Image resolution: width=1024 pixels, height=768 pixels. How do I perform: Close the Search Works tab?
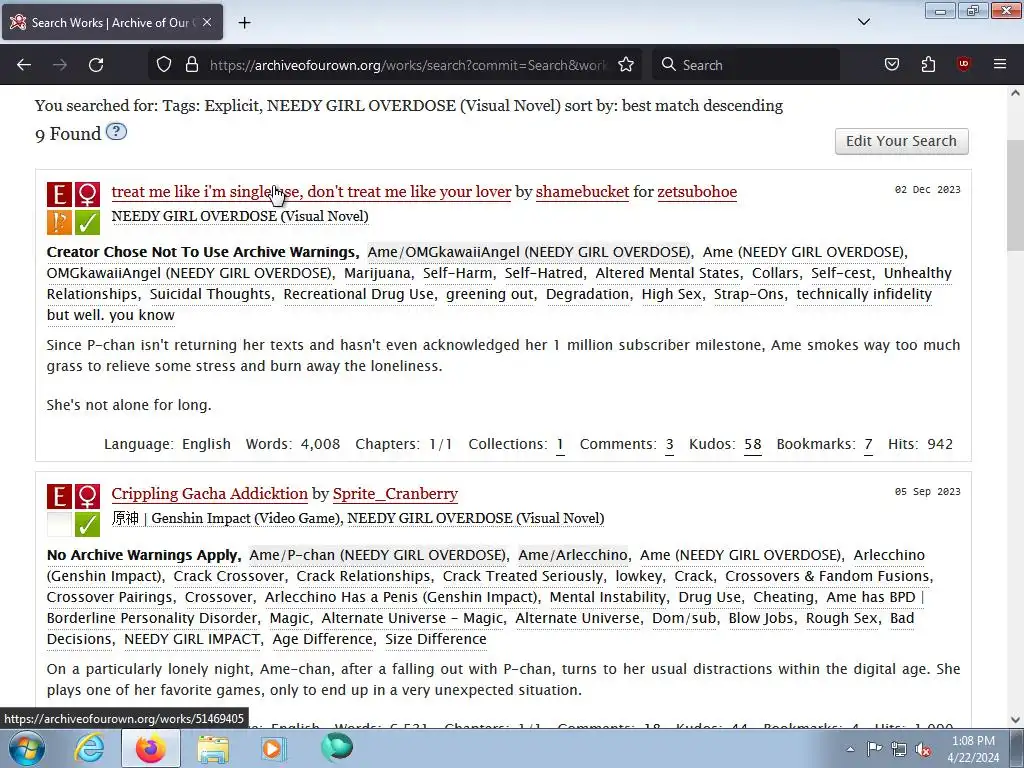[x=207, y=22]
